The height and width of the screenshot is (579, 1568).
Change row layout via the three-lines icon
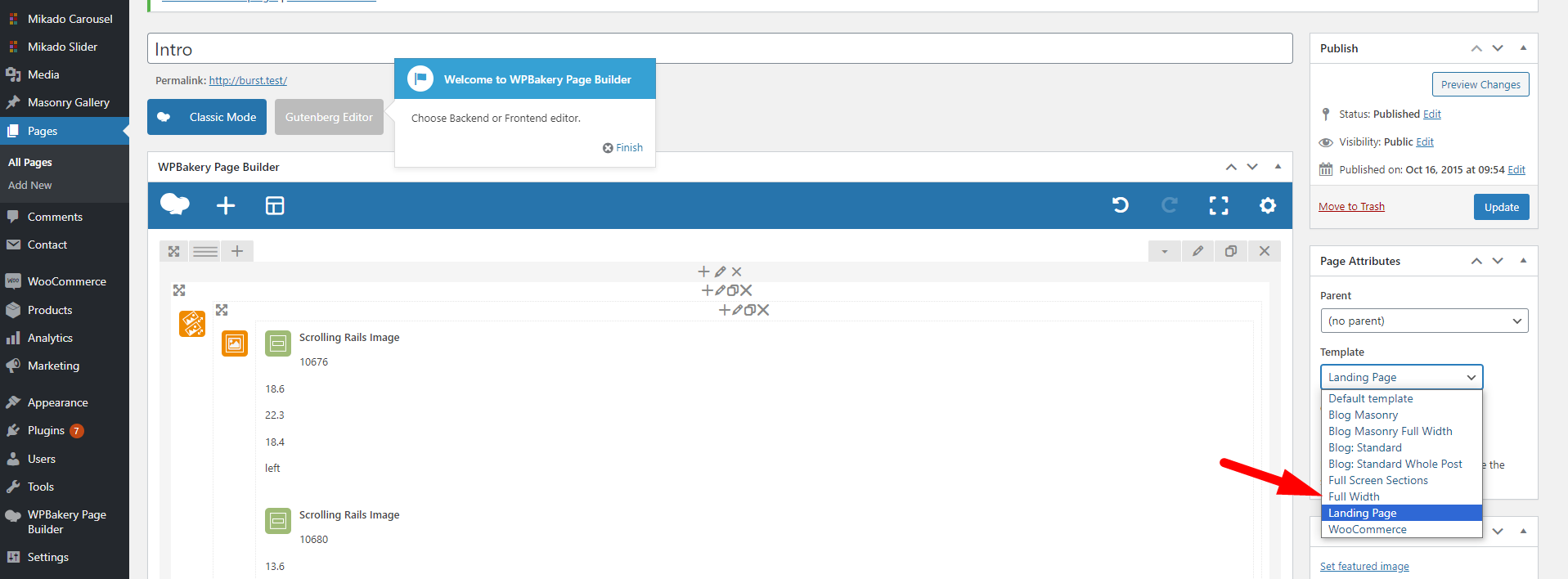click(205, 251)
